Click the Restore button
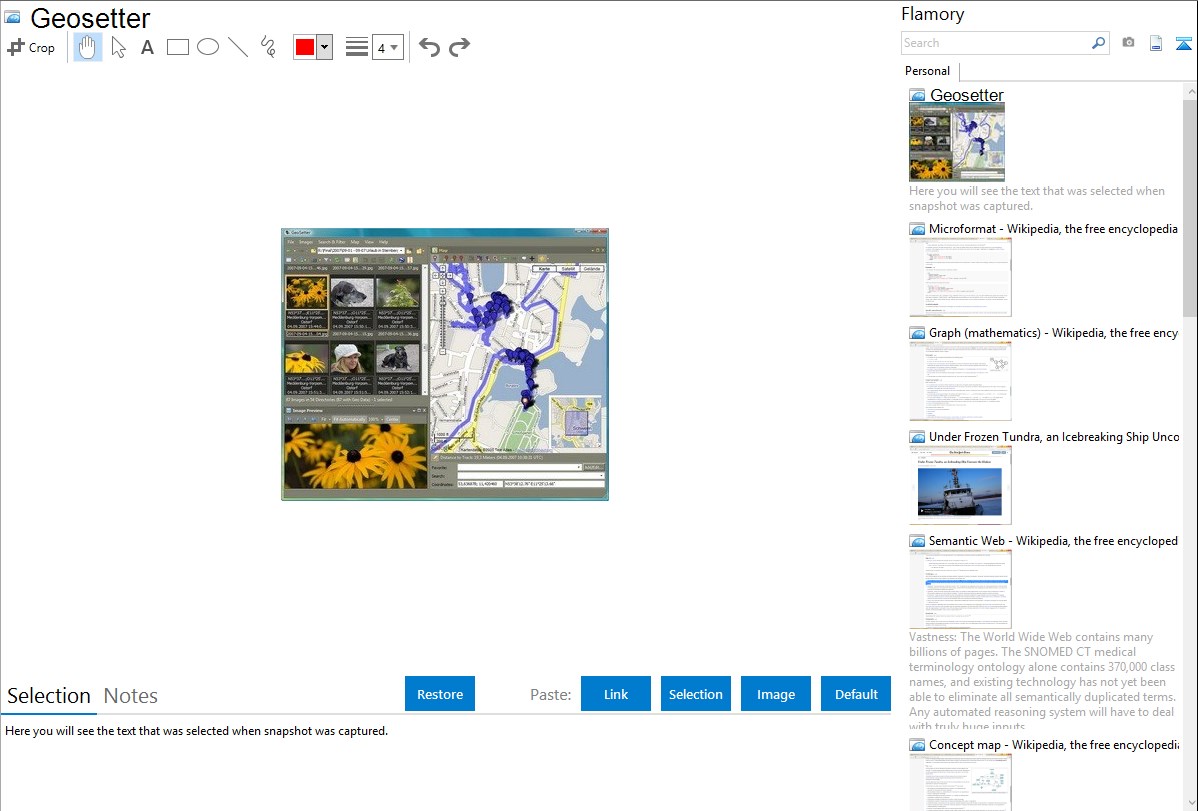Image resolution: width=1198 pixels, height=811 pixels. (440, 694)
